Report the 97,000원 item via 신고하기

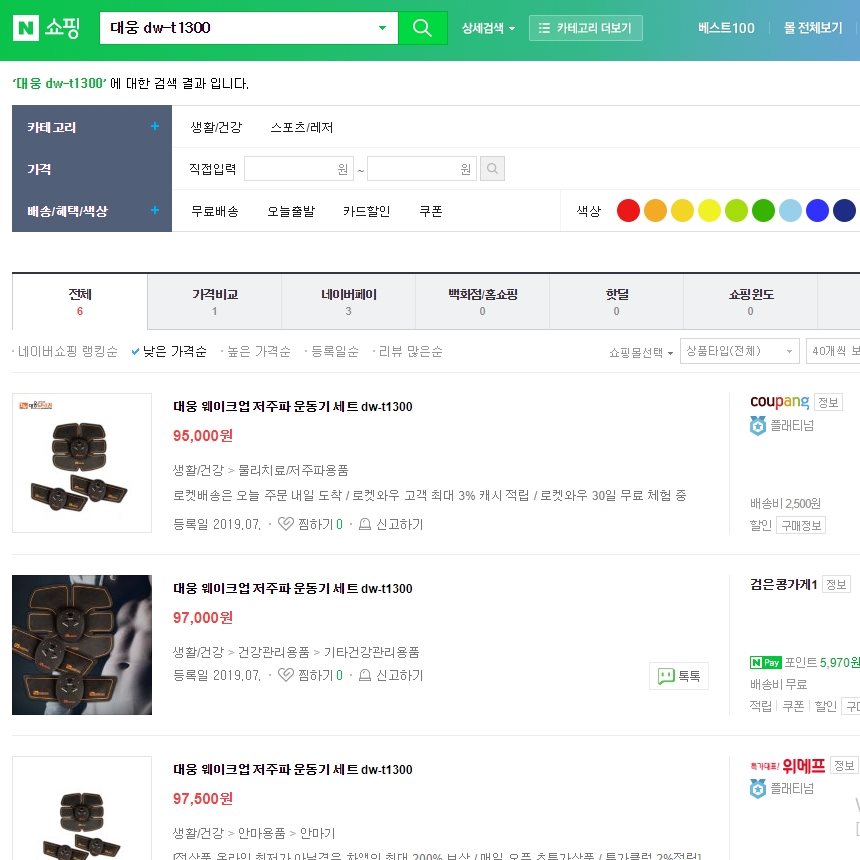click(391, 675)
